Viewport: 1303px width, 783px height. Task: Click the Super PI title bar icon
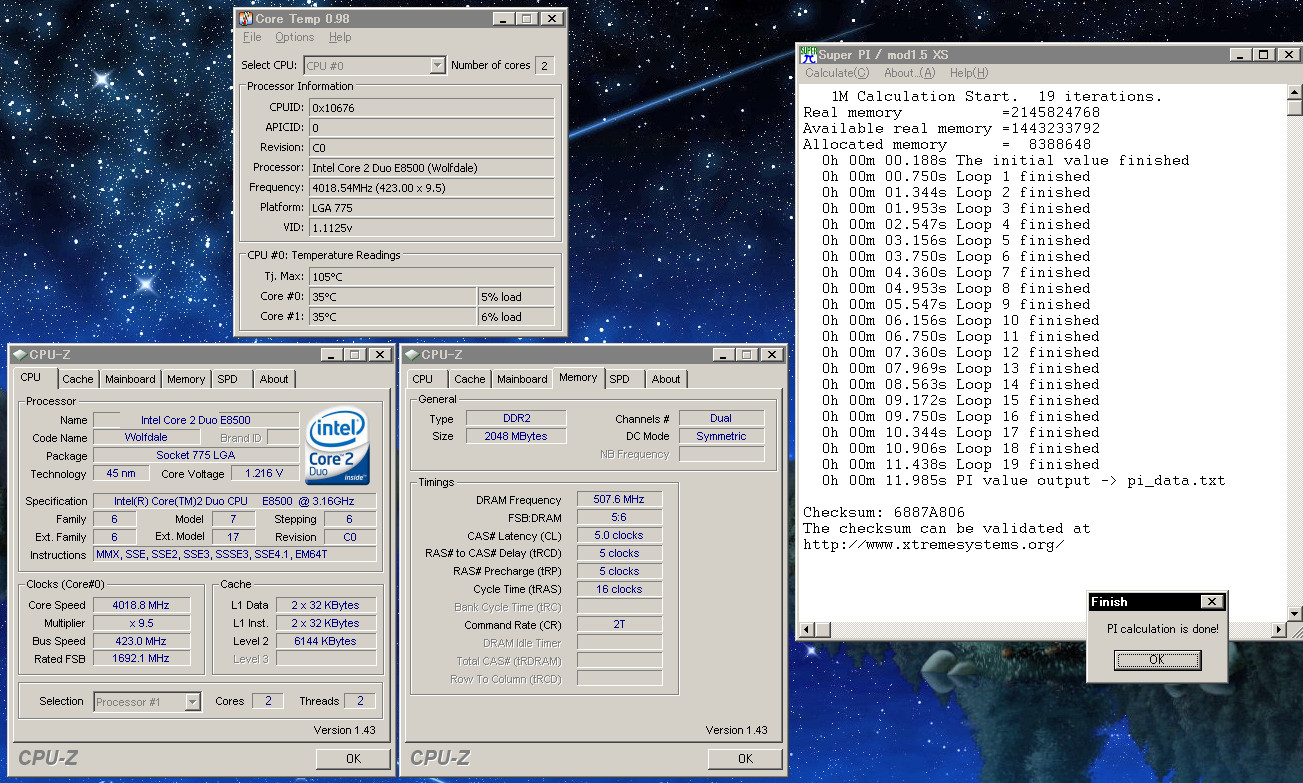click(x=809, y=55)
